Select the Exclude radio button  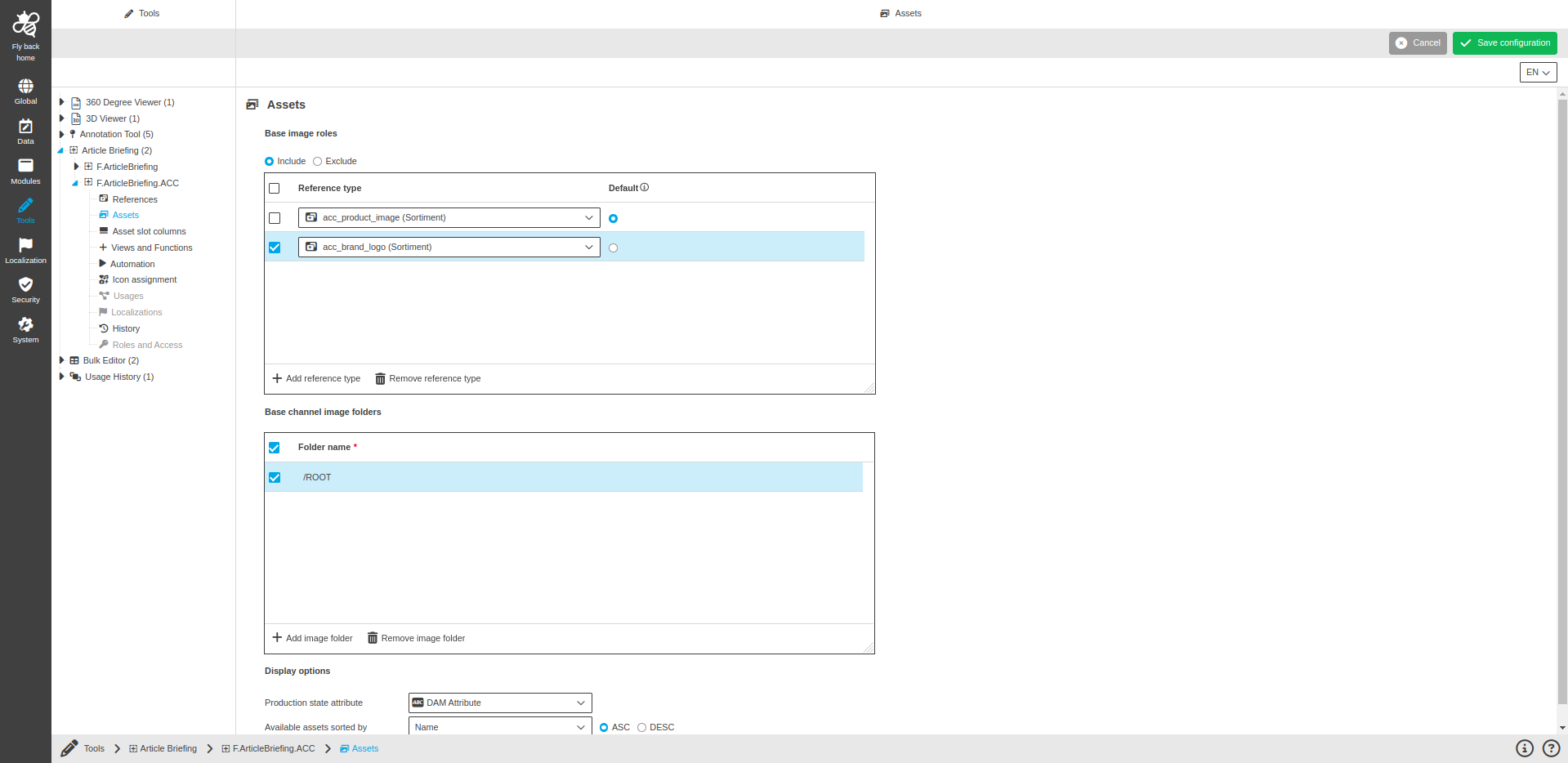point(318,162)
